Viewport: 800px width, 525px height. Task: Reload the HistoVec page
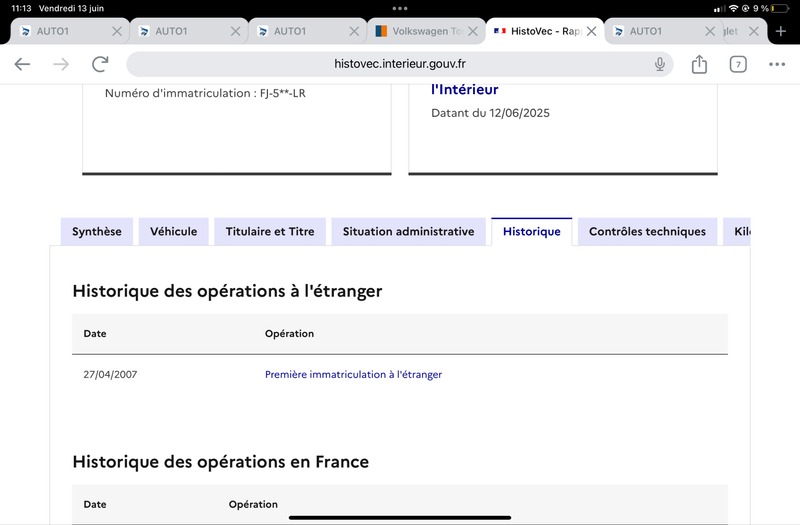point(100,64)
